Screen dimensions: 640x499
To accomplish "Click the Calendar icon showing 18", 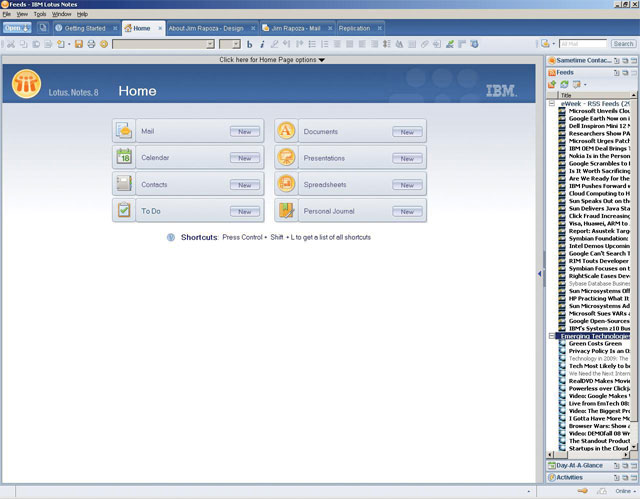I will click(x=124, y=157).
